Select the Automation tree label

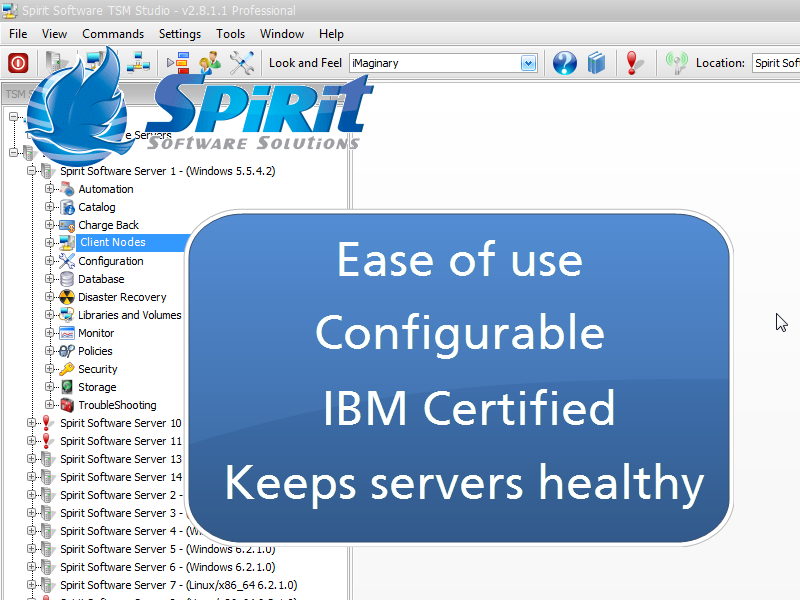click(106, 189)
